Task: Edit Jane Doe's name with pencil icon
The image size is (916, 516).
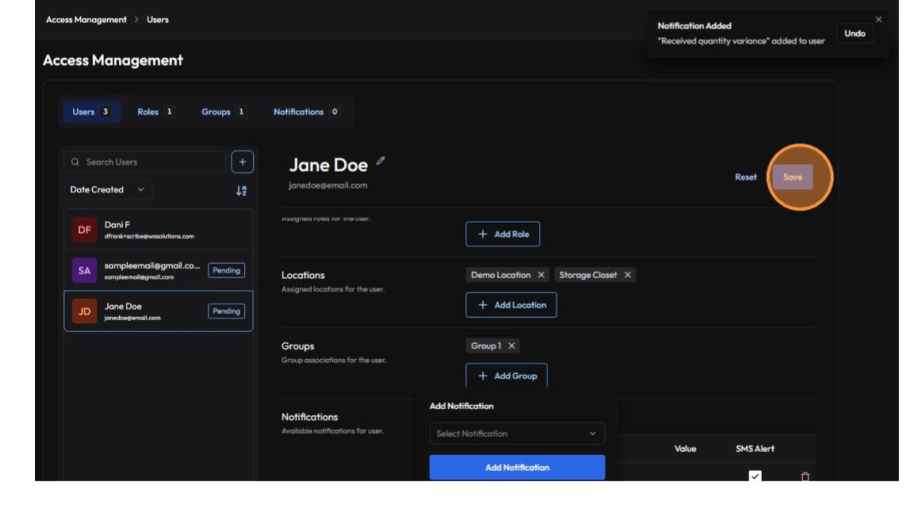Action: tap(381, 160)
